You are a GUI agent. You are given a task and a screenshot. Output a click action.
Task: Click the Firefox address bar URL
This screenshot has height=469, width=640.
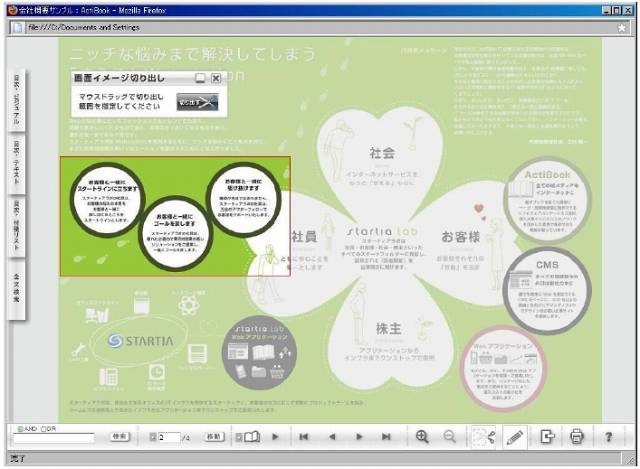pos(84,27)
